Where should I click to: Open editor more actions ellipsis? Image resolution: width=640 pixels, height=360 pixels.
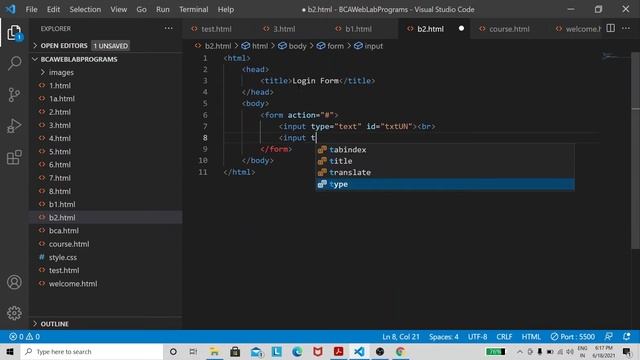626,28
